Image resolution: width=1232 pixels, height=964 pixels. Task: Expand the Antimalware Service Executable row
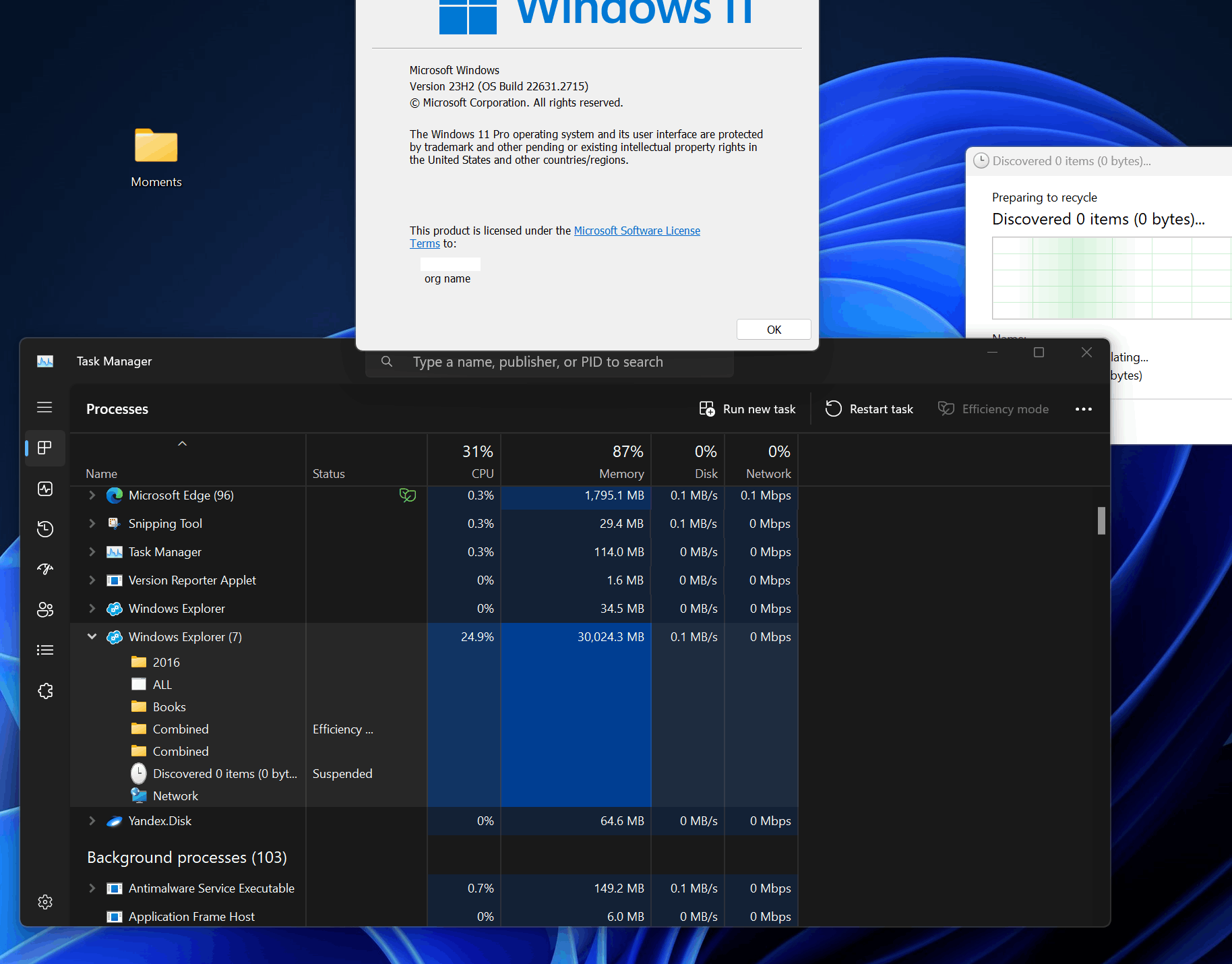[x=92, y=888]
